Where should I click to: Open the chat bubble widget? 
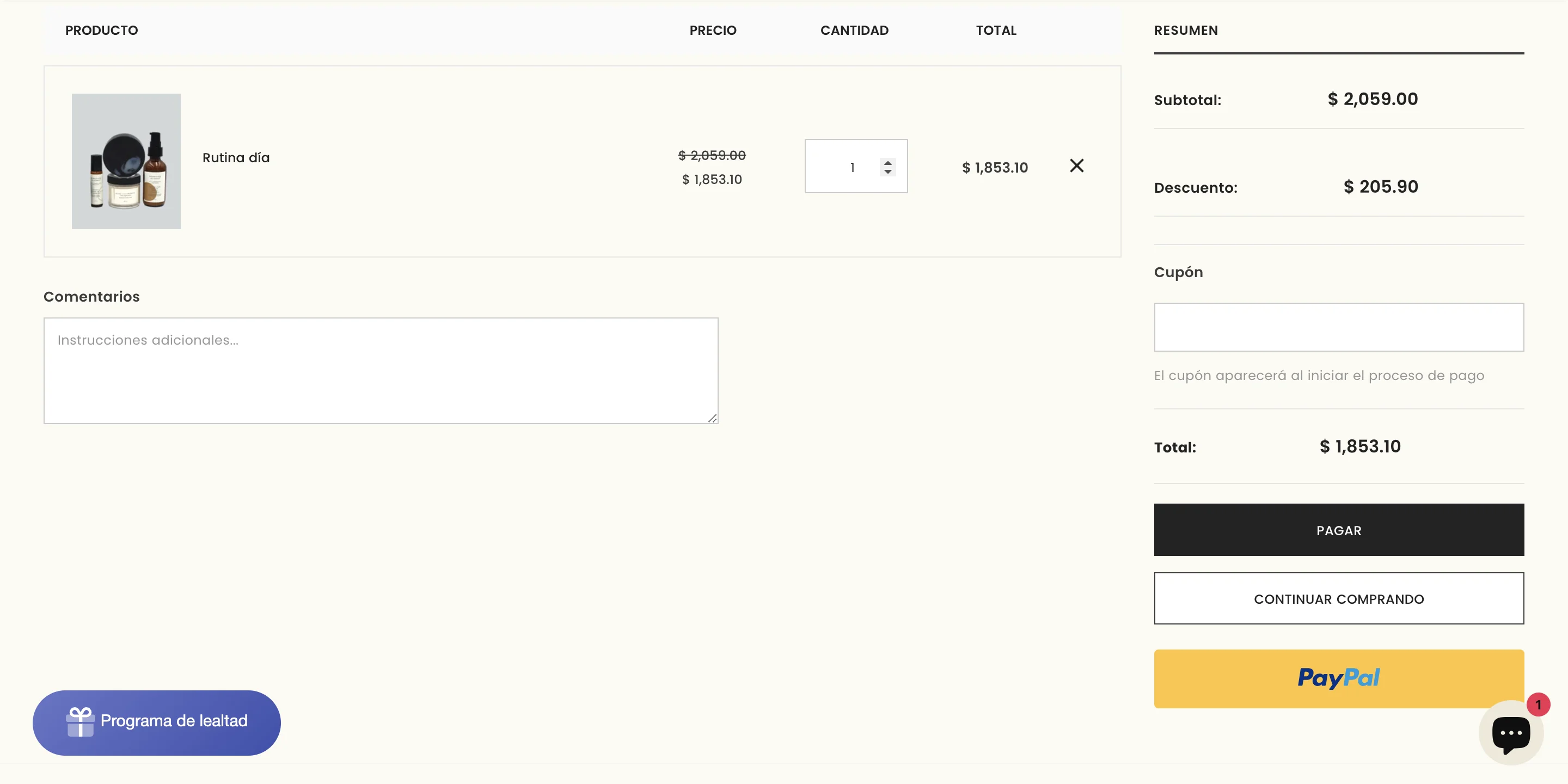tap(1510, 733)
